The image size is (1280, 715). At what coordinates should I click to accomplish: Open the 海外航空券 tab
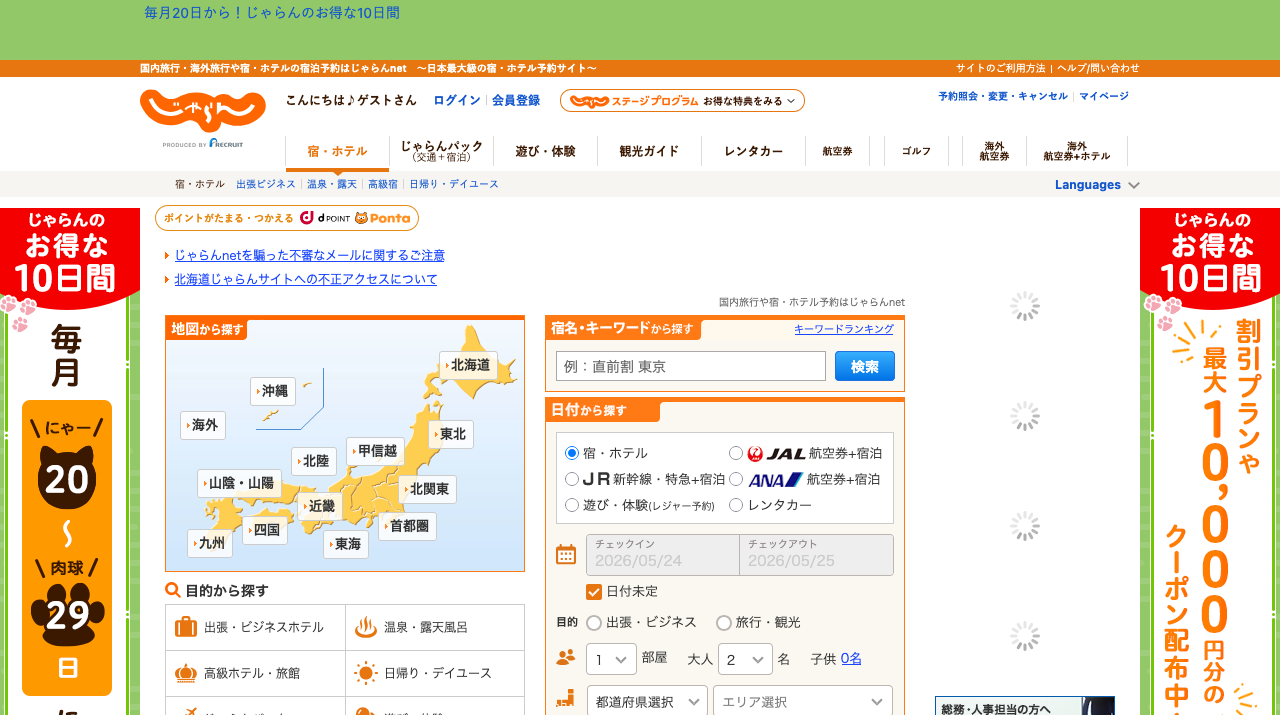[x=994, y=151]
